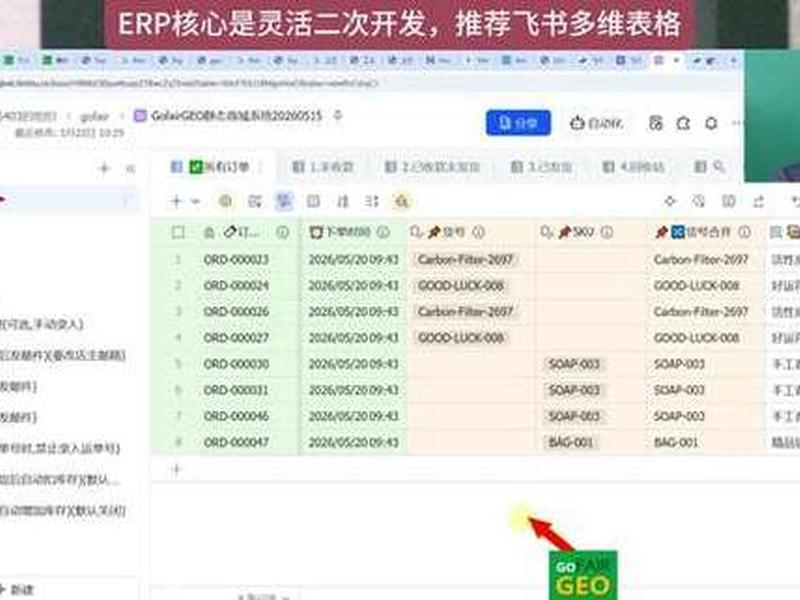The width and height of the screenshot is (800, 600).
Task: Open the SKU column header
Action: pyautogui.click(x=590, y=233)
